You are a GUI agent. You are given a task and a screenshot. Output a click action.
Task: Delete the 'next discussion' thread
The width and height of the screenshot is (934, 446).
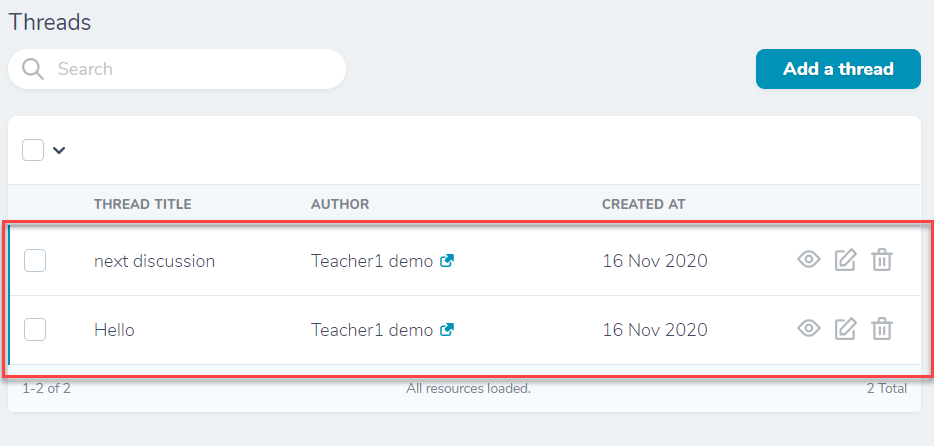coord(882,260)
